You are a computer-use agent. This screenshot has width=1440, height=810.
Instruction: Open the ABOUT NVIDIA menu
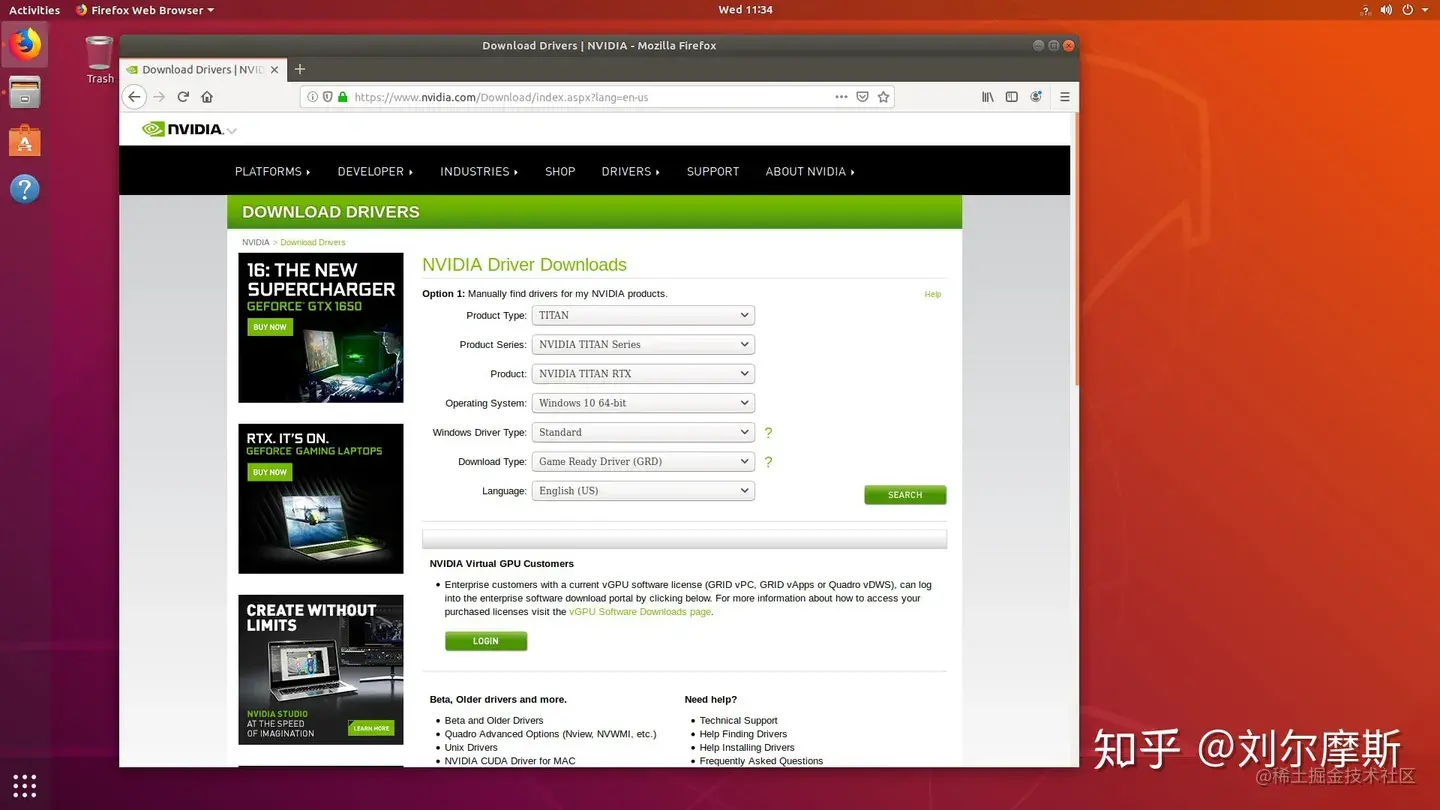pos(810,172)
